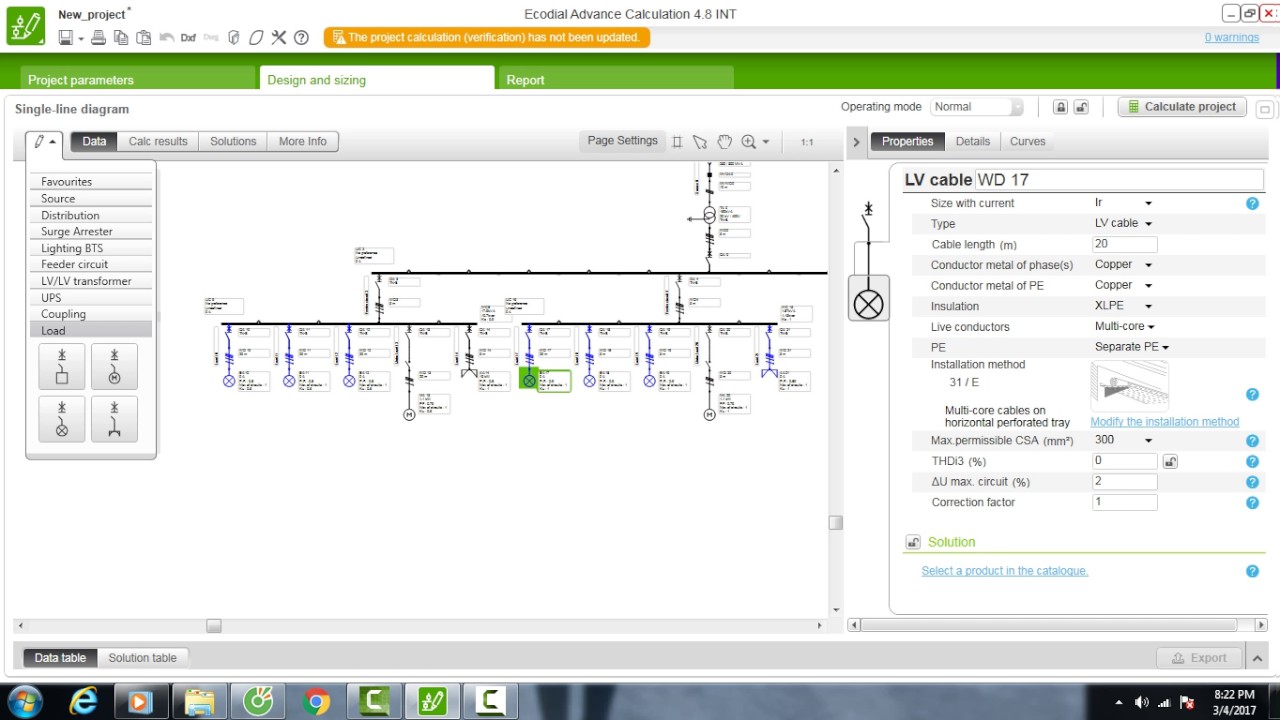Select Distribution in component palette
The width and height of the screenshot is (1280, 720).
(x=91, y=215)
